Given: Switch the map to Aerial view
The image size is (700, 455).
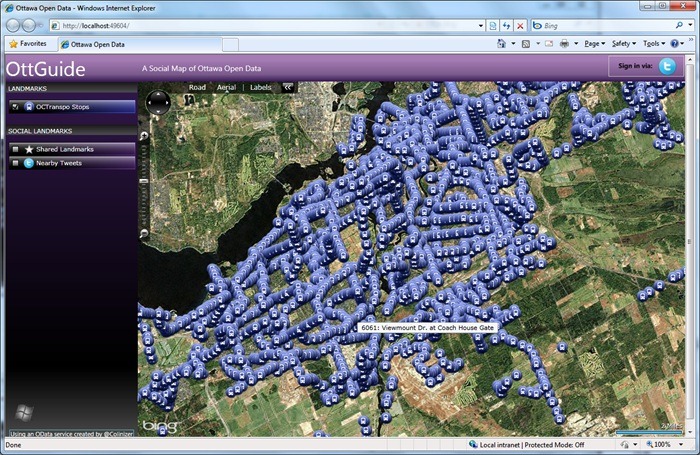Looking at the screenshot, I should tap(226, 88).
